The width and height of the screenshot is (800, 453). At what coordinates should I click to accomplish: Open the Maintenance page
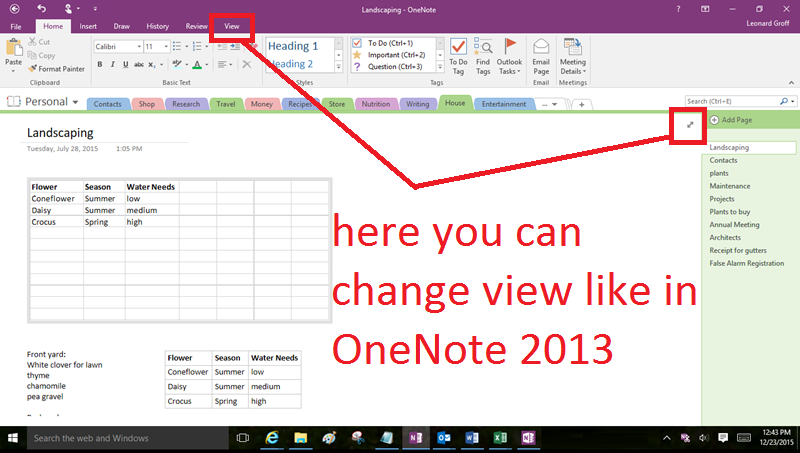coord(730,186)
